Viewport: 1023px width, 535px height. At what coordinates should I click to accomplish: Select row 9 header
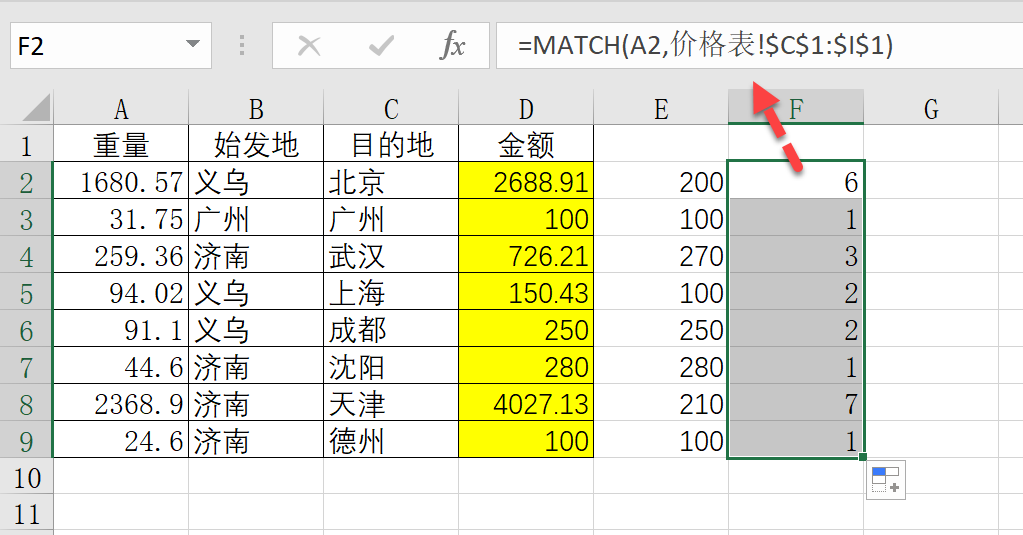click(x=26, y=440)
